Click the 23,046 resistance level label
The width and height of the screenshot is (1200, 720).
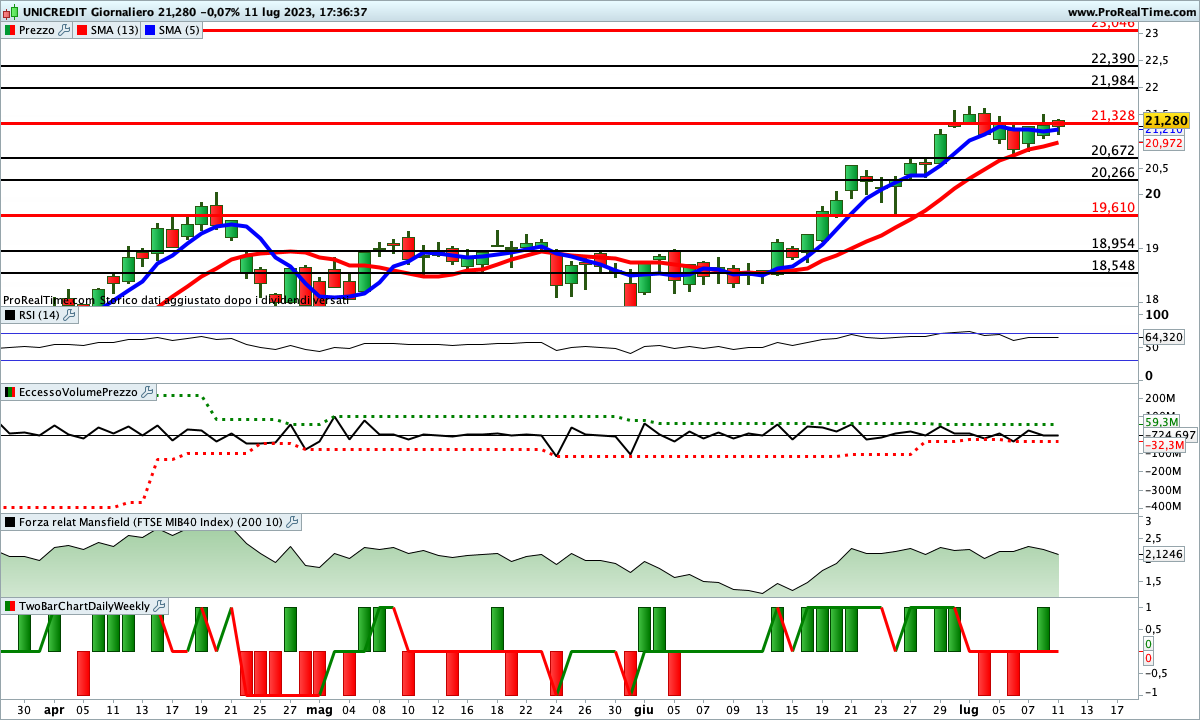(1113, 23)
